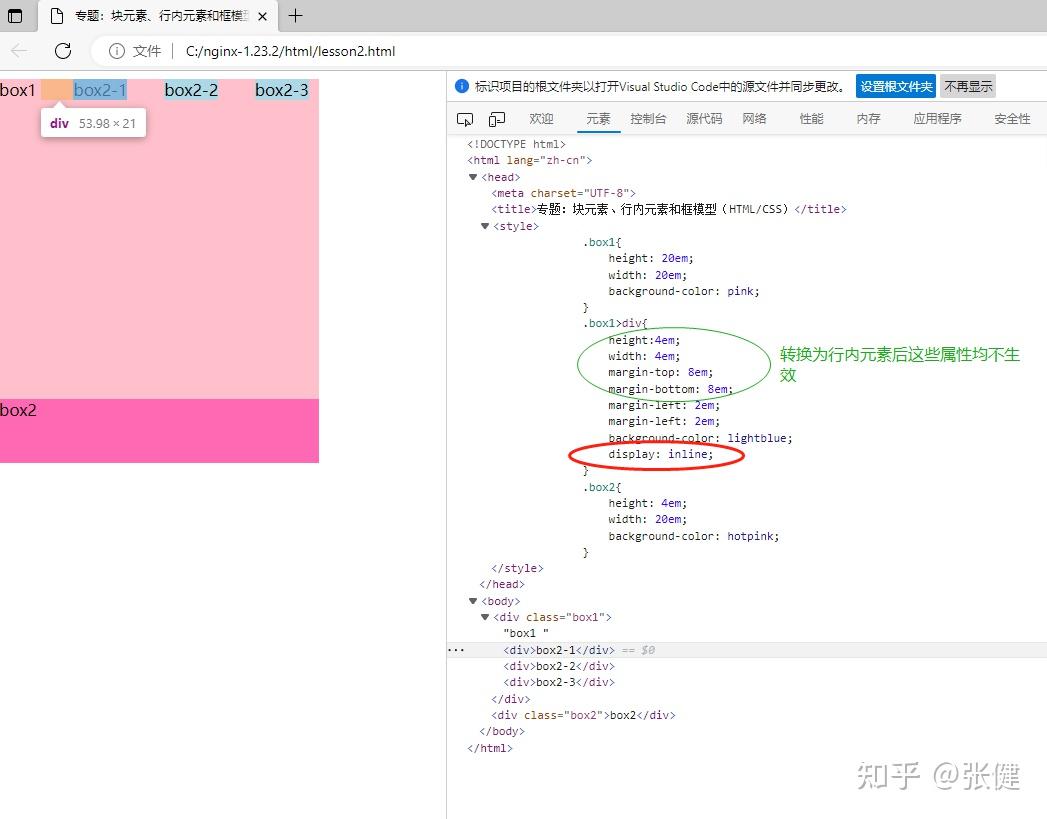Select the title element line
The width and height of the screenshot is (1047, 819).
(668, 210)
